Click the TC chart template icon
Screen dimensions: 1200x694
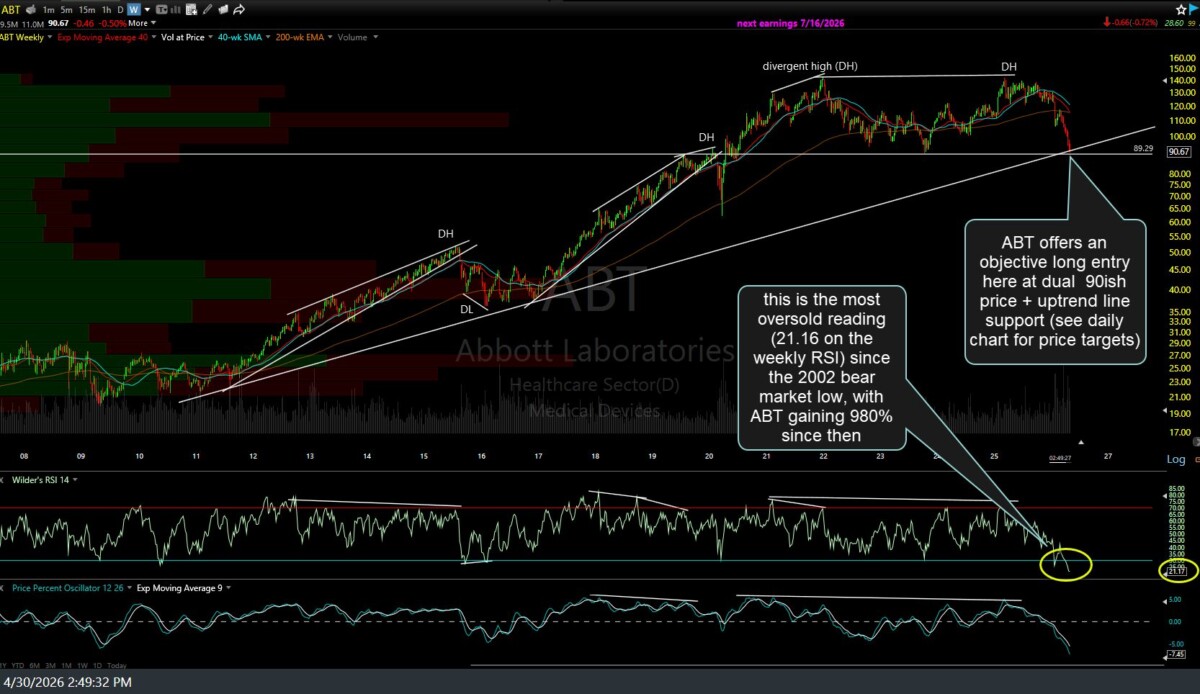pyautogui.click(x=161, y=10)
